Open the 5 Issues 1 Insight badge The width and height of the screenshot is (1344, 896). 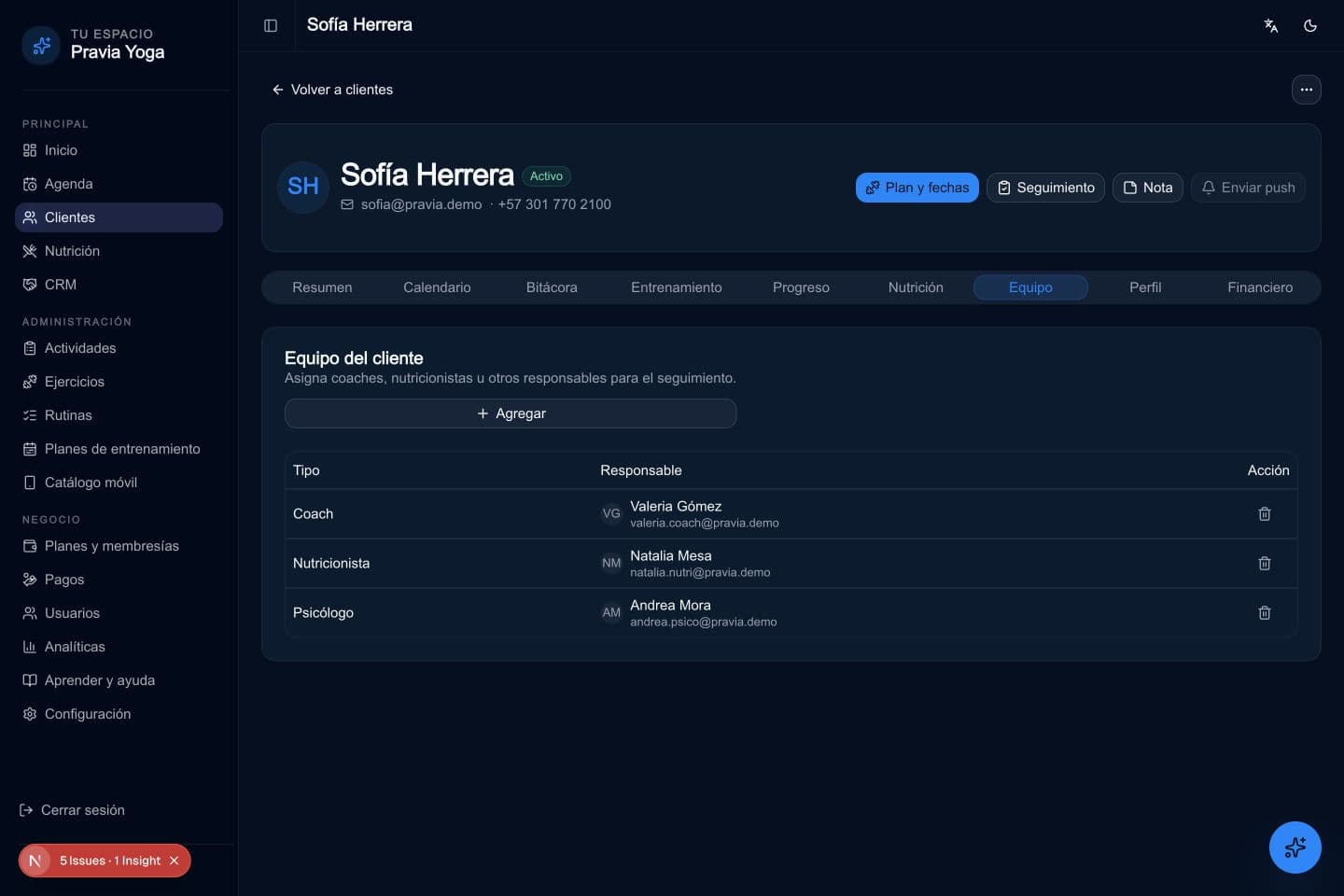[x=109, y=861]
